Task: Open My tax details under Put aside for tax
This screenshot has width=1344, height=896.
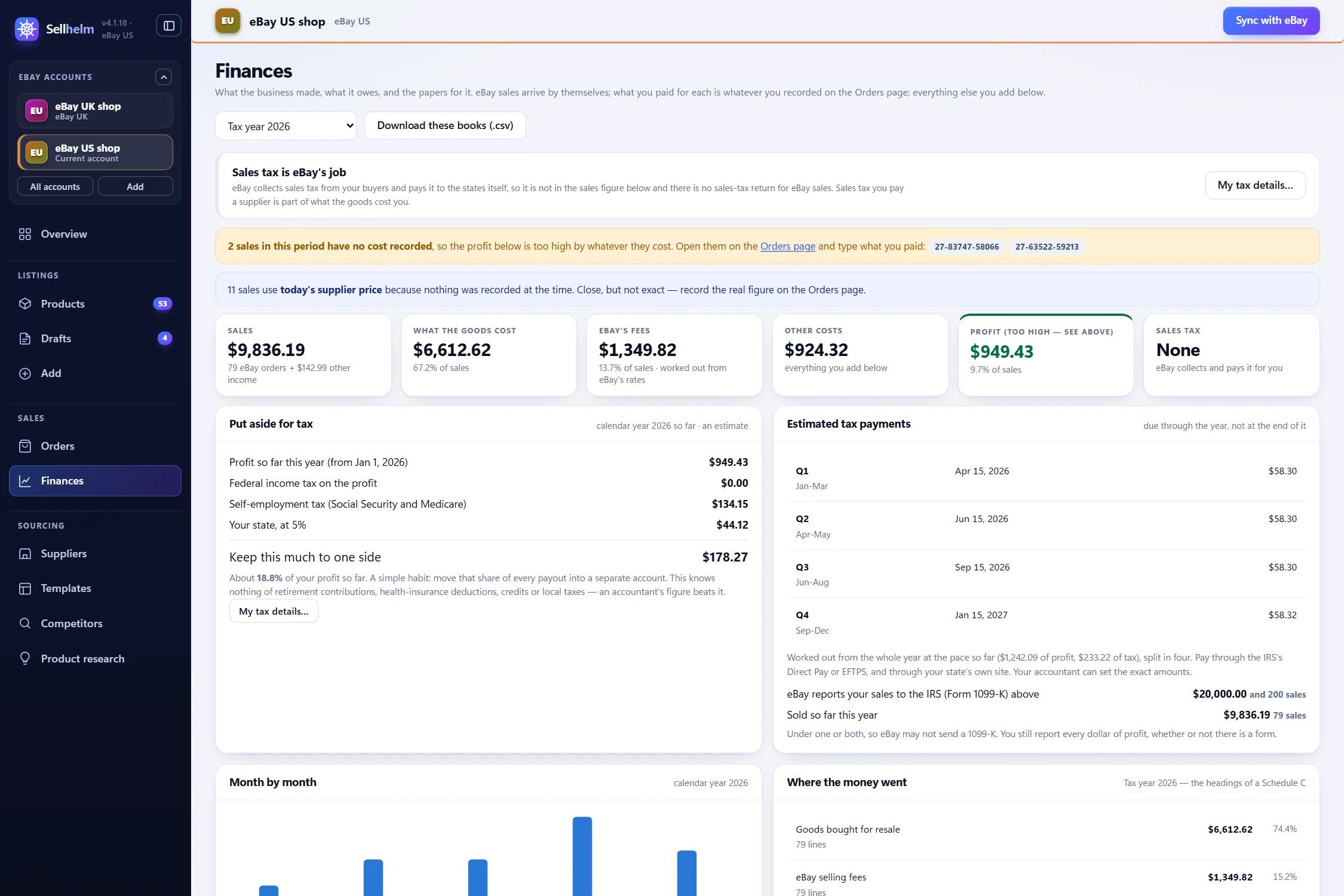Action: click(274, 611)
